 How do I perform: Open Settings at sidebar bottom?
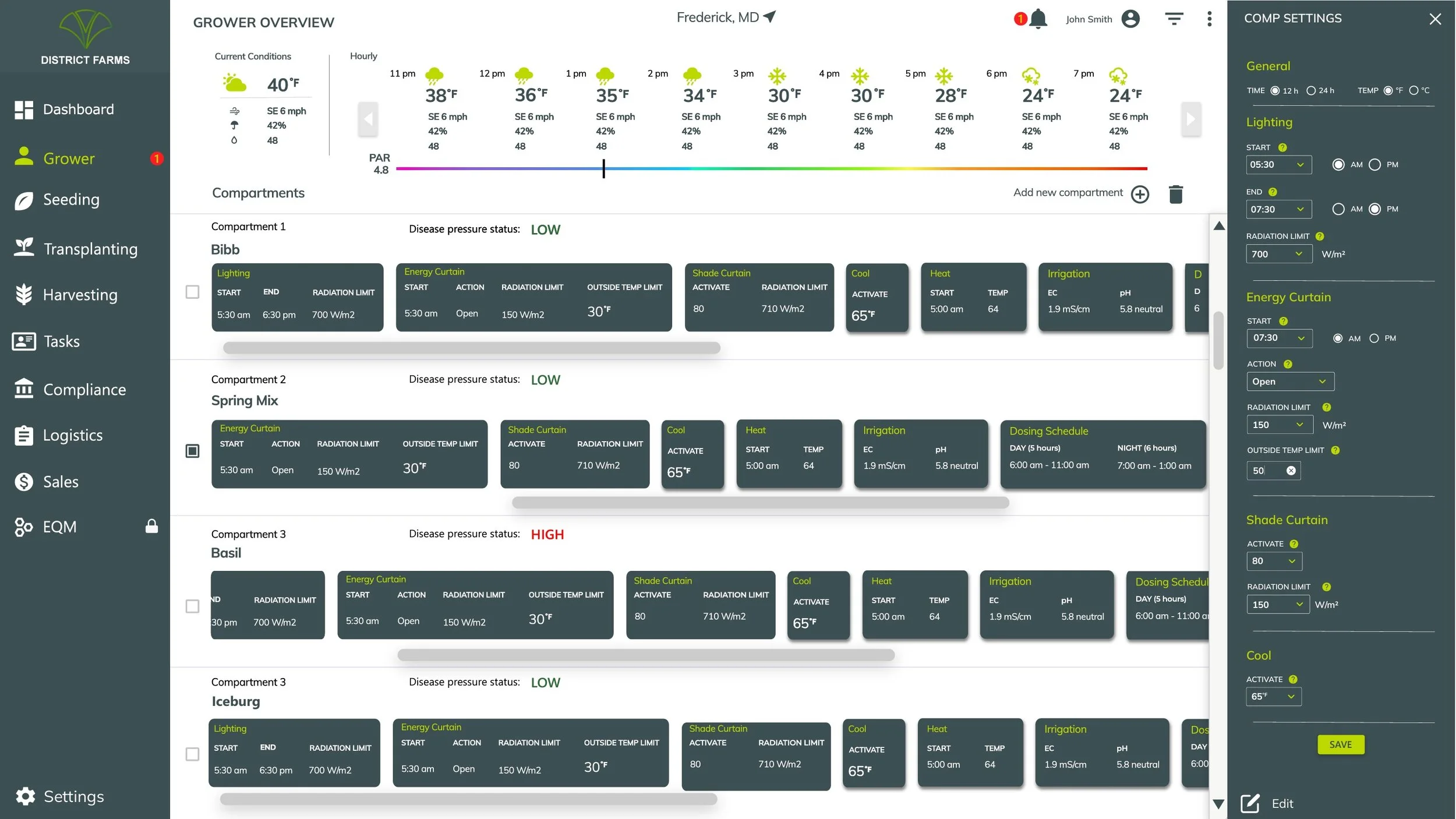click(59, 796)
